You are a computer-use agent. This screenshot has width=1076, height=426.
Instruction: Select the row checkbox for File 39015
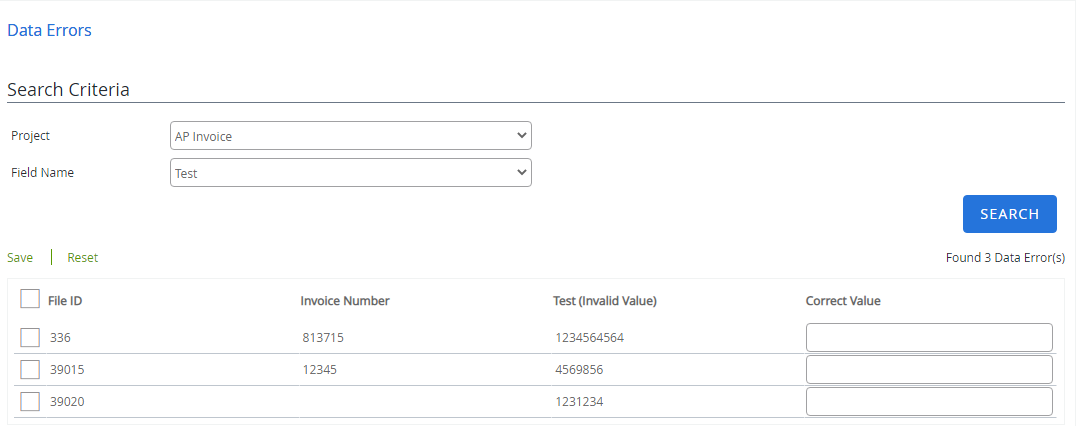[30, 370]
